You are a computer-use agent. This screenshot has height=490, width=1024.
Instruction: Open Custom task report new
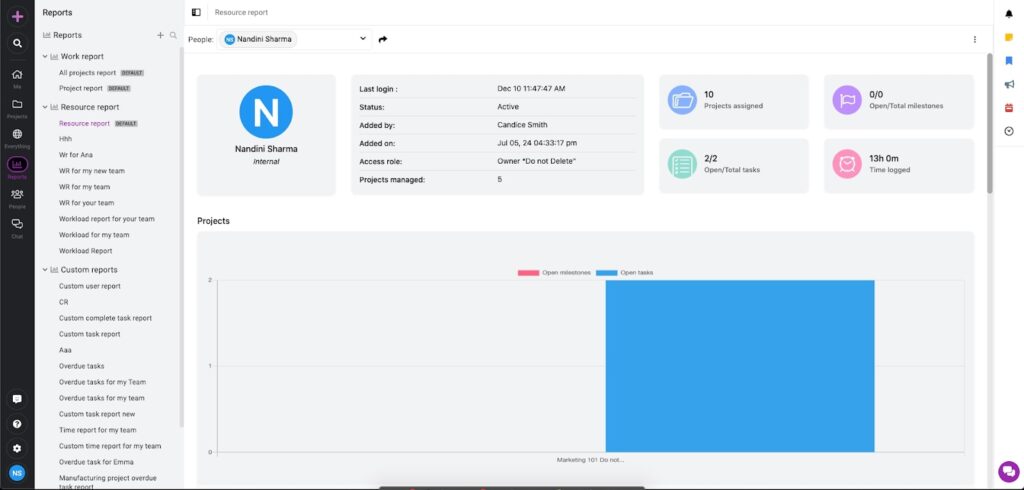[97, 414]
